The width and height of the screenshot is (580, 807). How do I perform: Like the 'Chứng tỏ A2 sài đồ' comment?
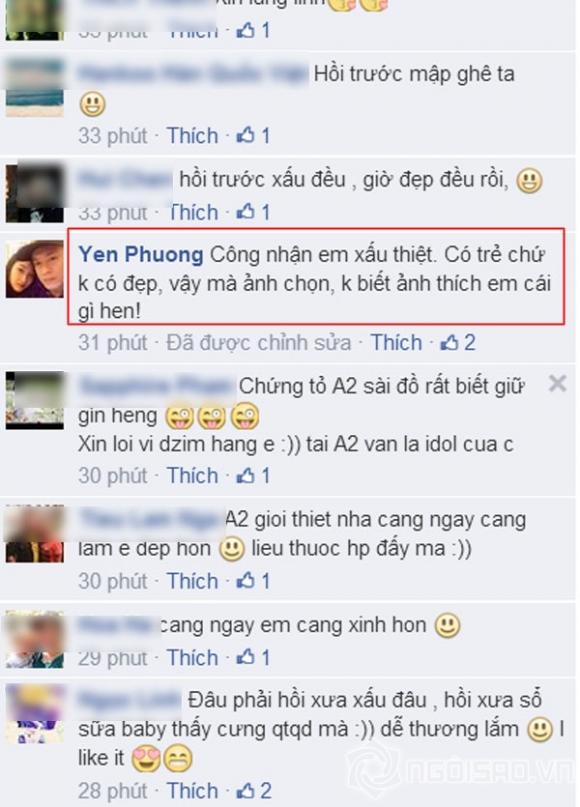tap(192, 476)
